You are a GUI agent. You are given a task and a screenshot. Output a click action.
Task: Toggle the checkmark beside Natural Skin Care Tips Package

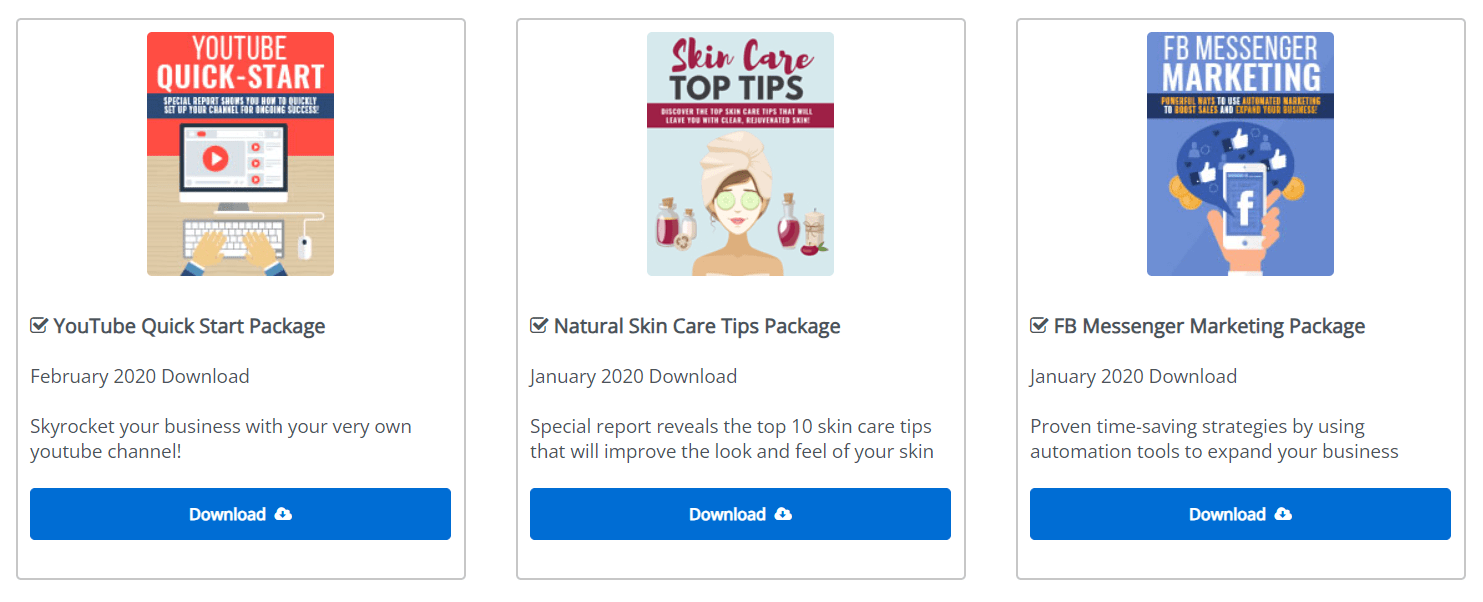(x=539, y=326)
